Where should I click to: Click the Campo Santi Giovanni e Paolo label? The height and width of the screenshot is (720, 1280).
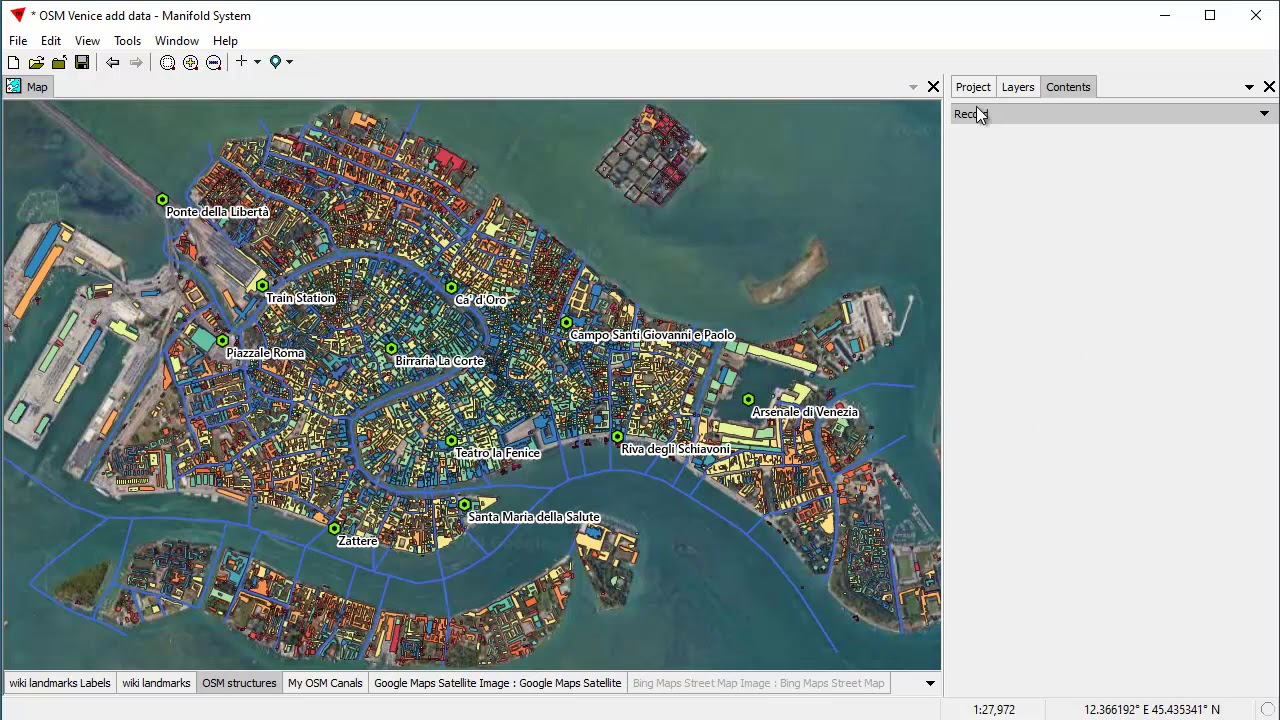(x=652, y=335)
